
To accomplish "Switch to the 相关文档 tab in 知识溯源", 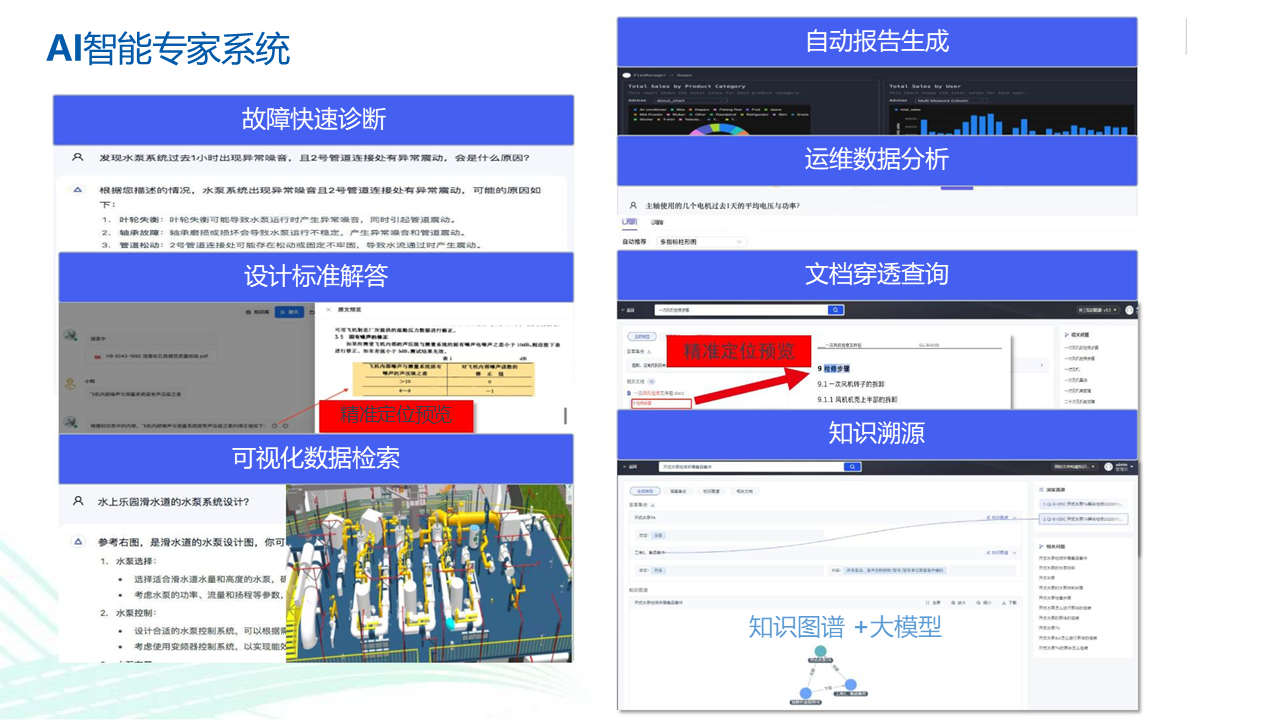I will pyautogui.click(x=744, y=491).
